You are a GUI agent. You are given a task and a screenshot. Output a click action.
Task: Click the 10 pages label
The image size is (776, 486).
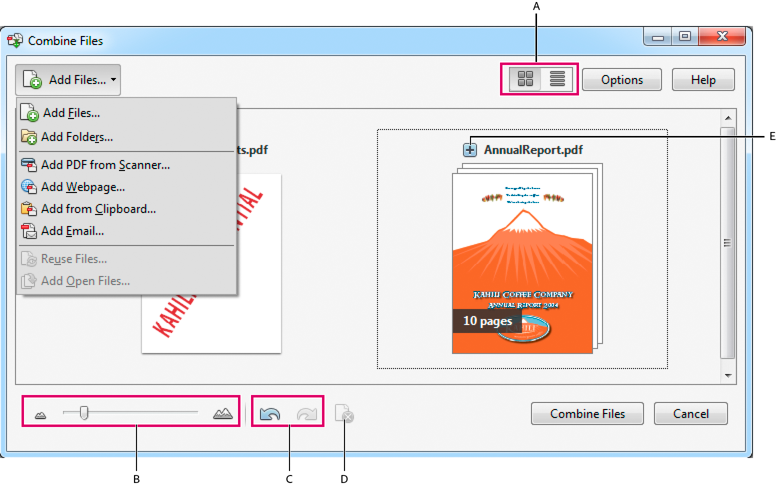(x=487, y=321)
